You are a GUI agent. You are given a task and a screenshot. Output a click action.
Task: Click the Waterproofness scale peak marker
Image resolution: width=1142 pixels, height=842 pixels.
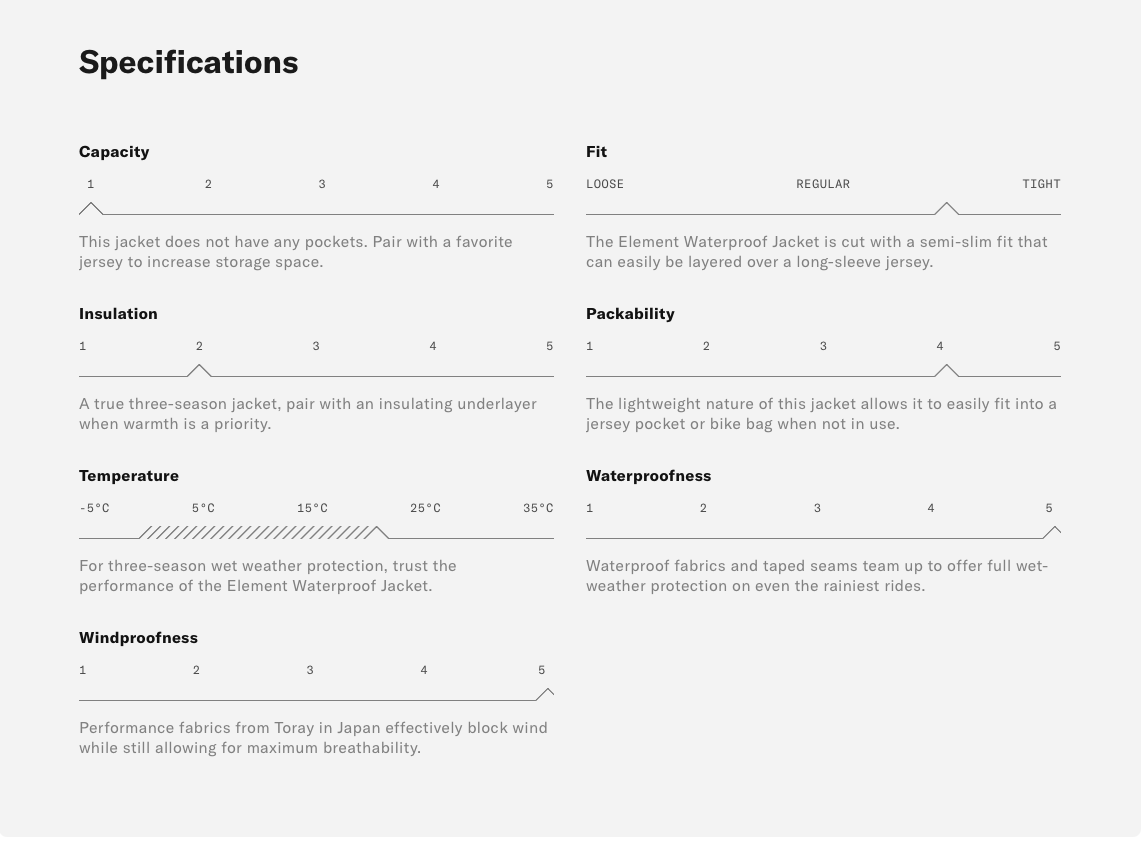[x=1052, y=532]
